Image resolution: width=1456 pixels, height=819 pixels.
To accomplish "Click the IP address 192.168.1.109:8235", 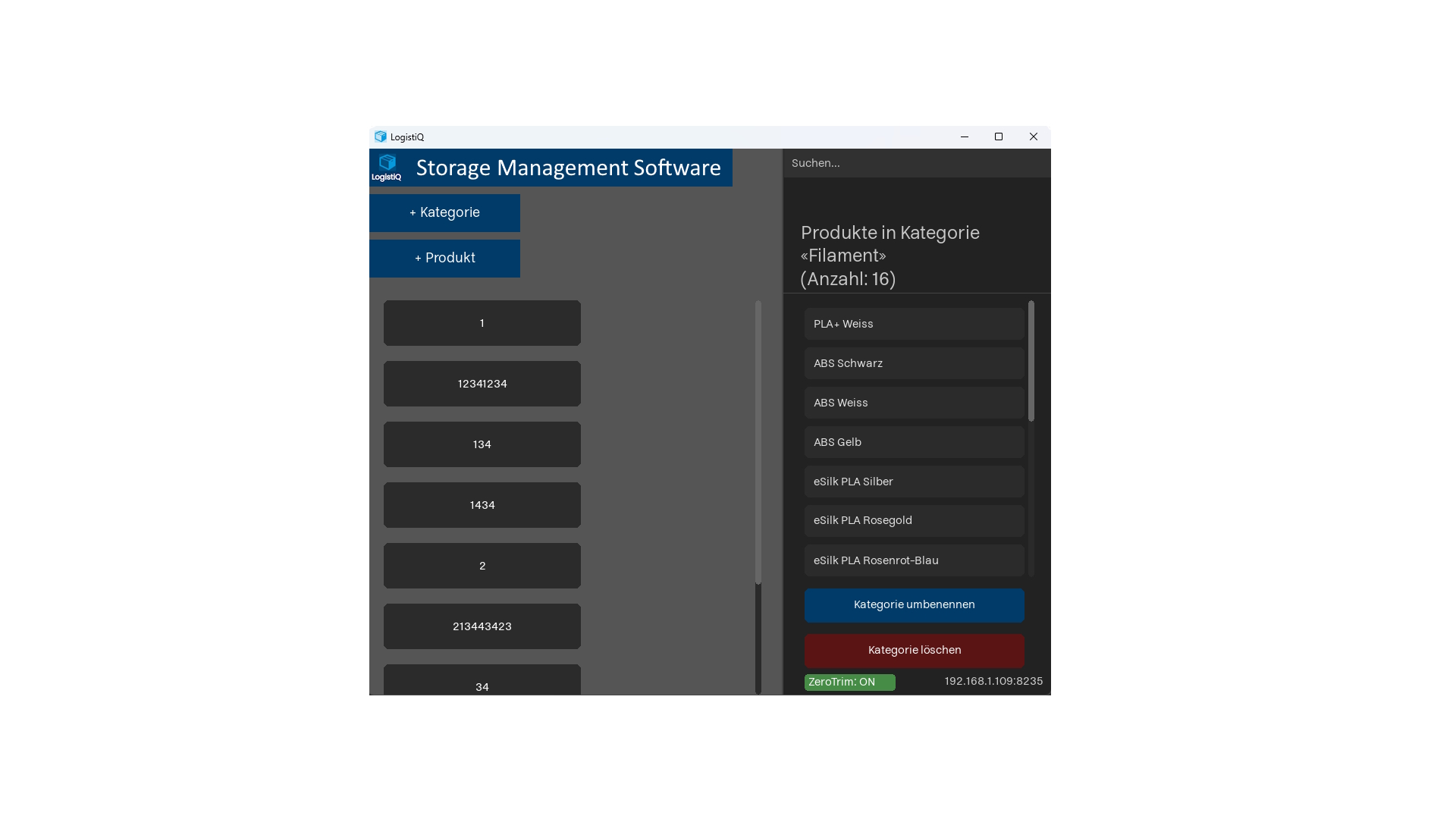I will tap(993, 681).
